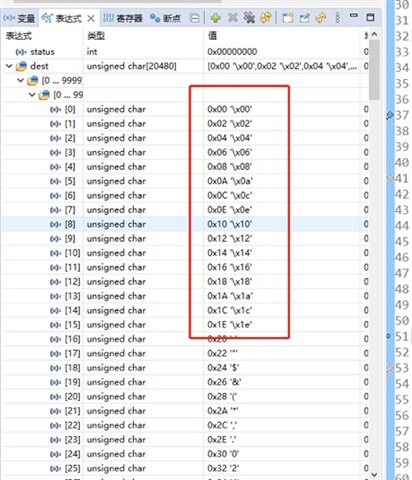
Task: Click the scroll up arrow of the table
Action: [x=374, y=34]
